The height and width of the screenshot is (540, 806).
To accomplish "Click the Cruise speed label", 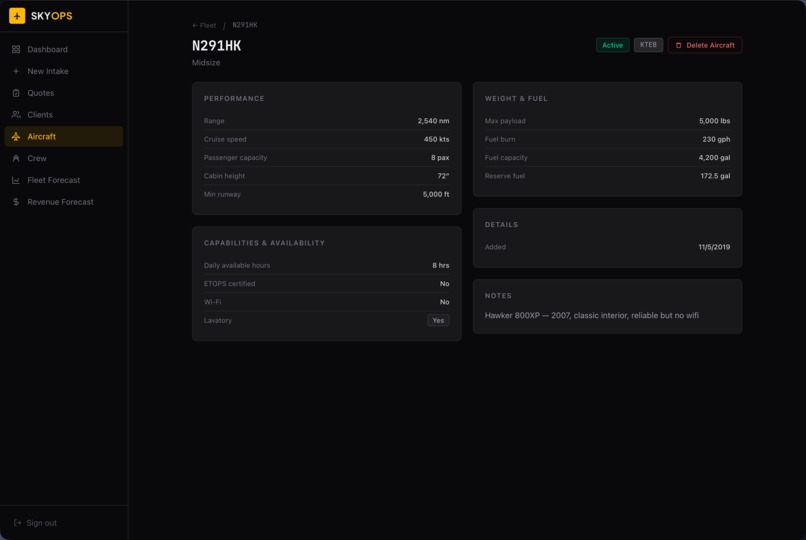I will pos(225,139).
